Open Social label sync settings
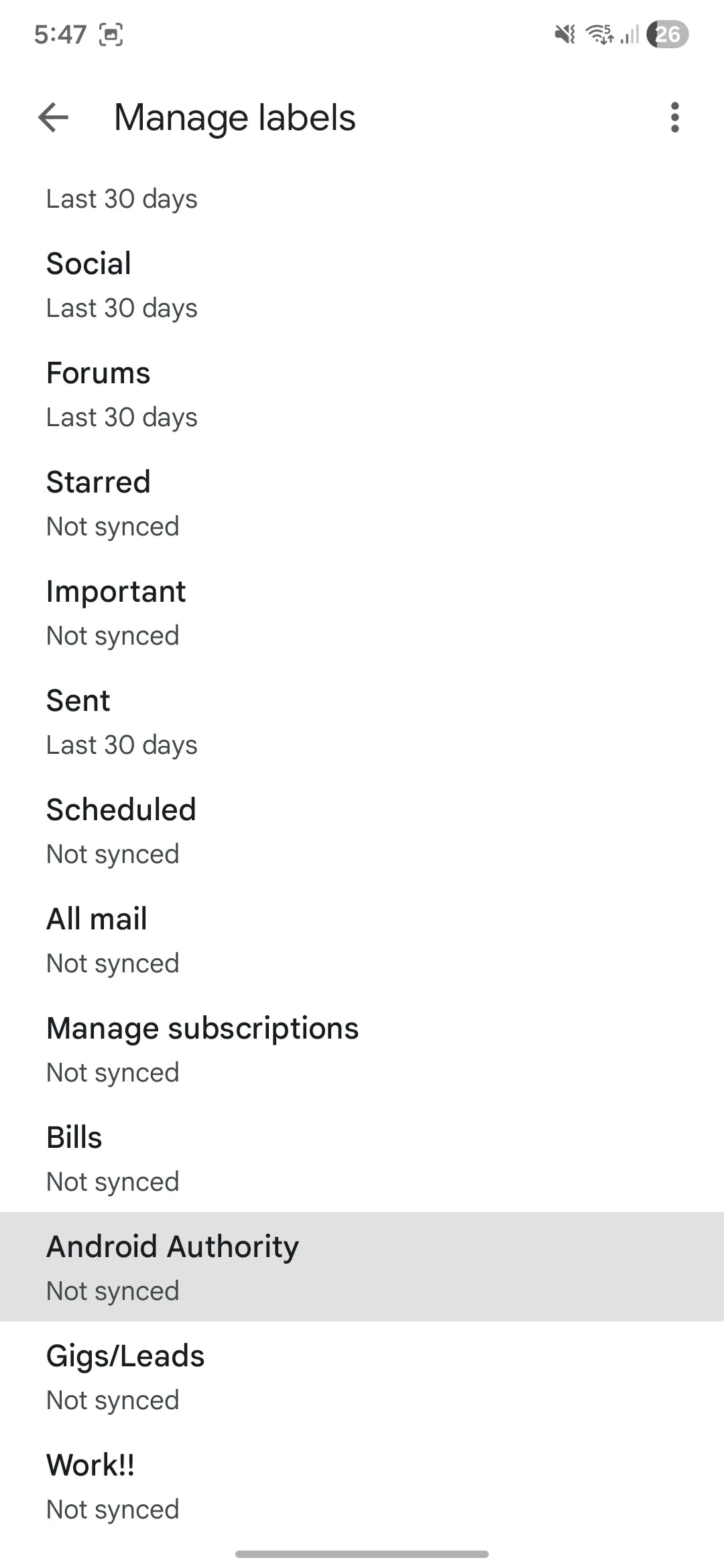The height and width of the screenshot is (1568, 724). (x=362, y=285)
